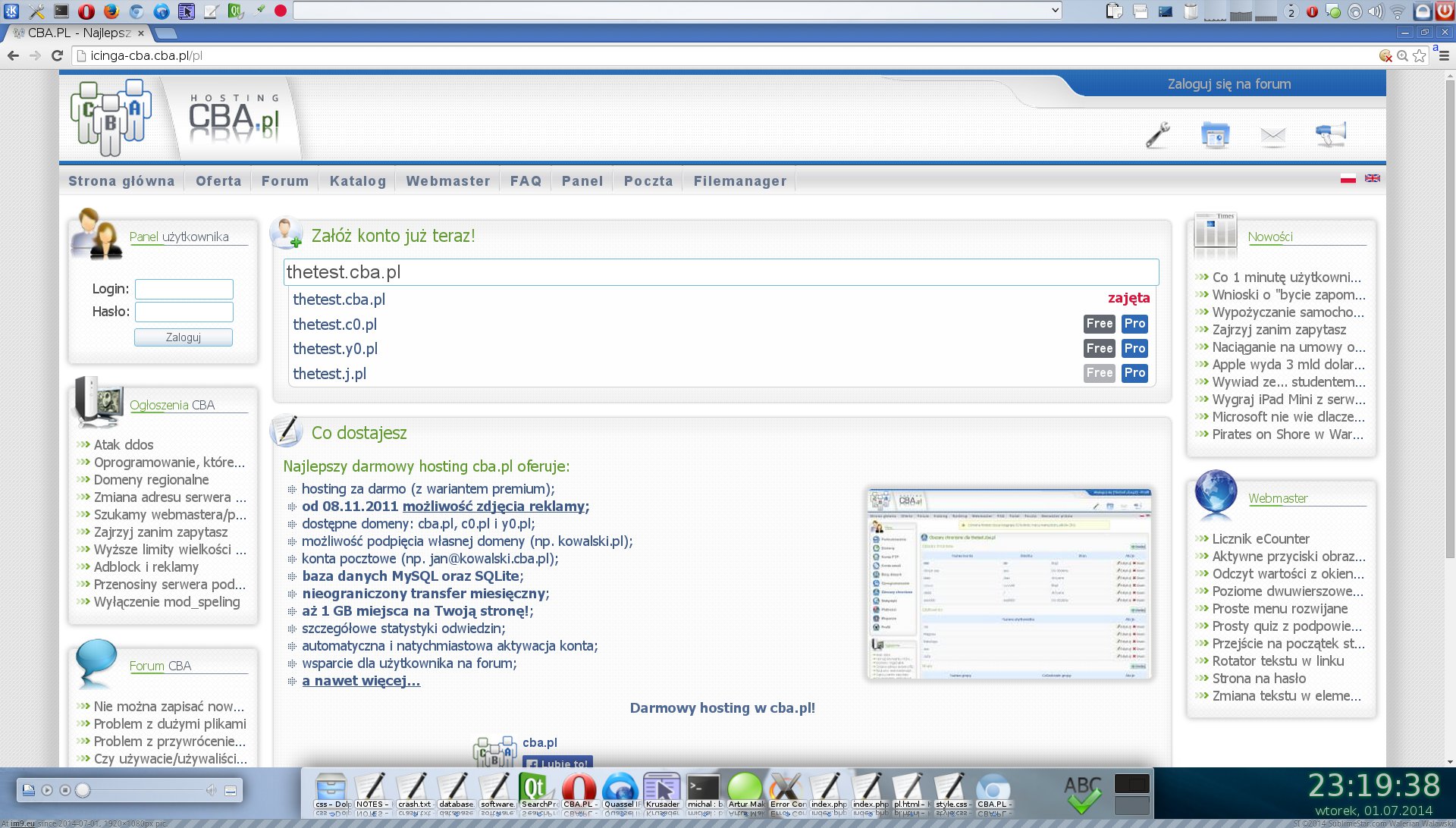The width and height of the screenshot is (1456, 828).
Task: Click the 'Zaloguj' login button
Action: coord(184,337)
